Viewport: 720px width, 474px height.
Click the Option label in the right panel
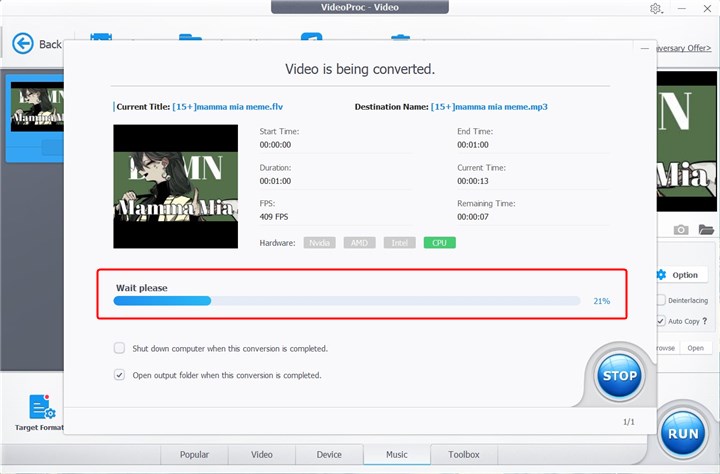pyautogui.click(x=685, y=275)
